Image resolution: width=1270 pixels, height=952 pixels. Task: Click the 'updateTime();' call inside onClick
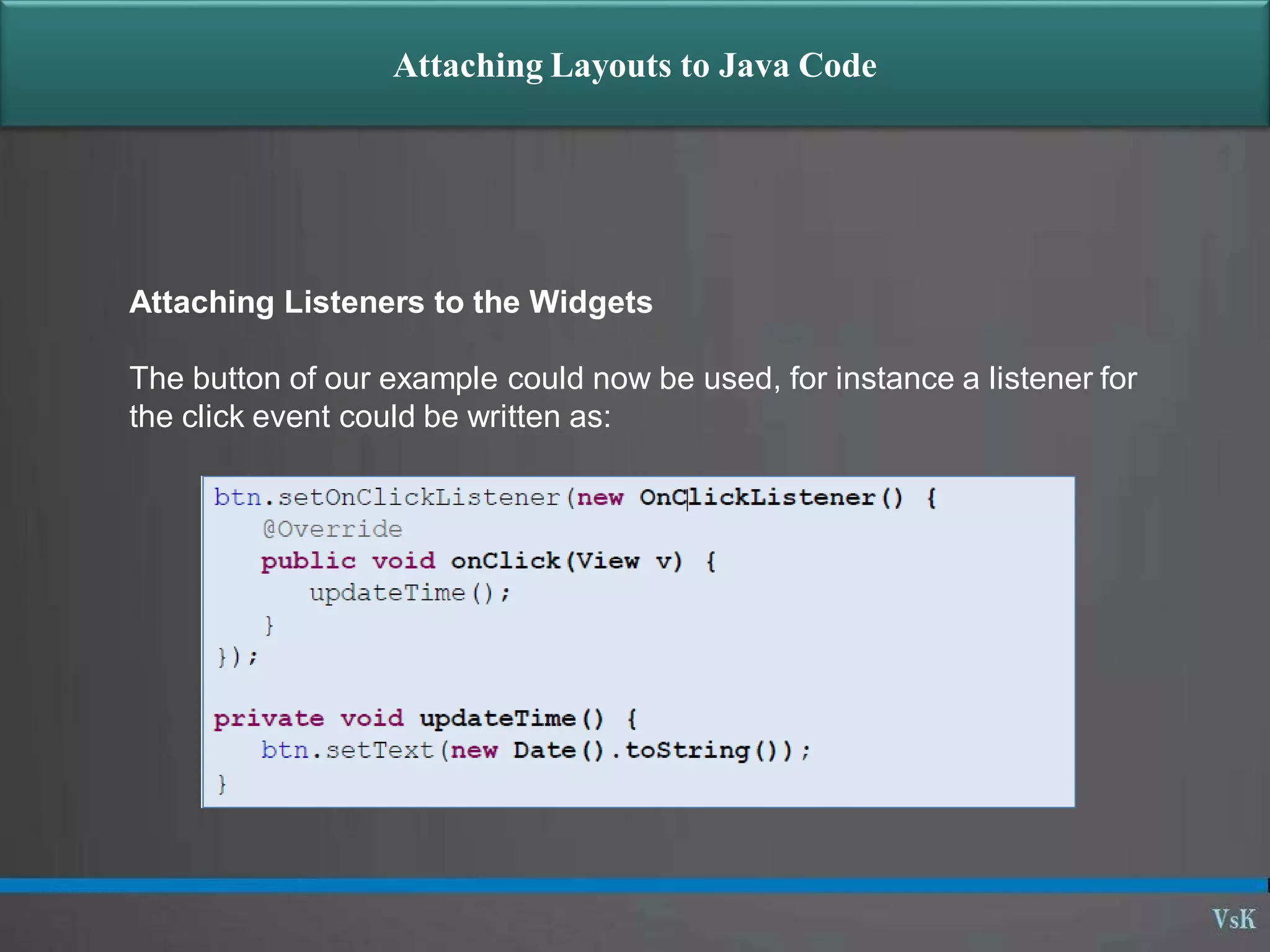[410, 593]
